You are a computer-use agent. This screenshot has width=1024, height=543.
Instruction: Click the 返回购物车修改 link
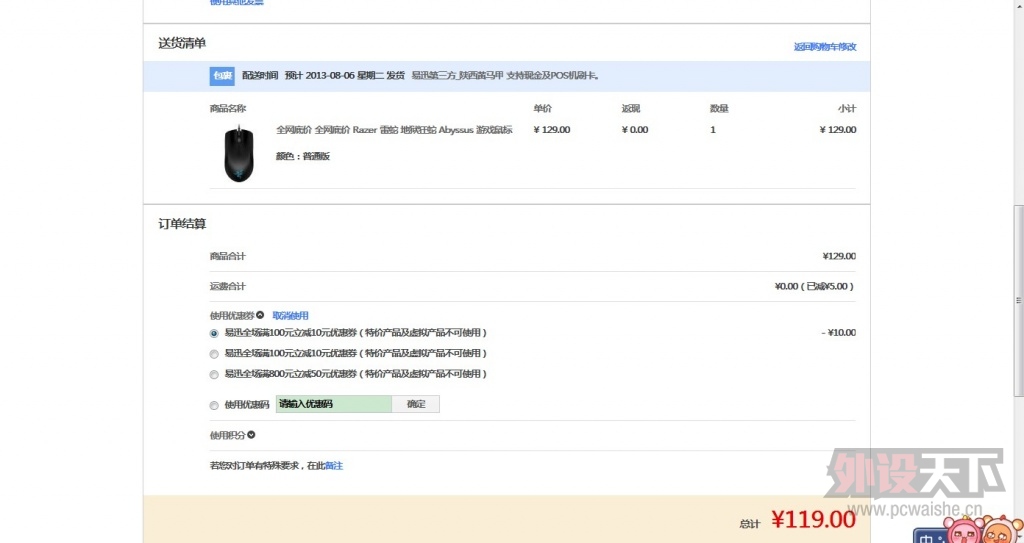click(x=825, y=47)
